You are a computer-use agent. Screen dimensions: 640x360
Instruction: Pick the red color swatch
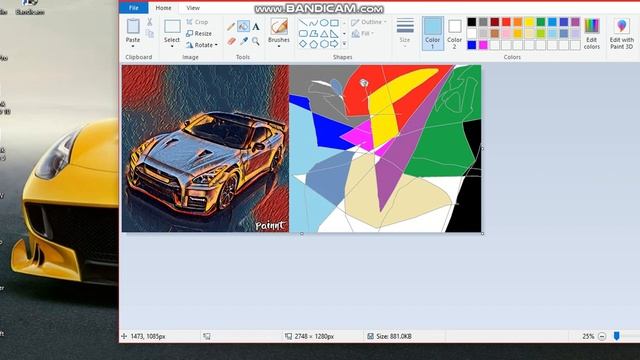(506, 22)
